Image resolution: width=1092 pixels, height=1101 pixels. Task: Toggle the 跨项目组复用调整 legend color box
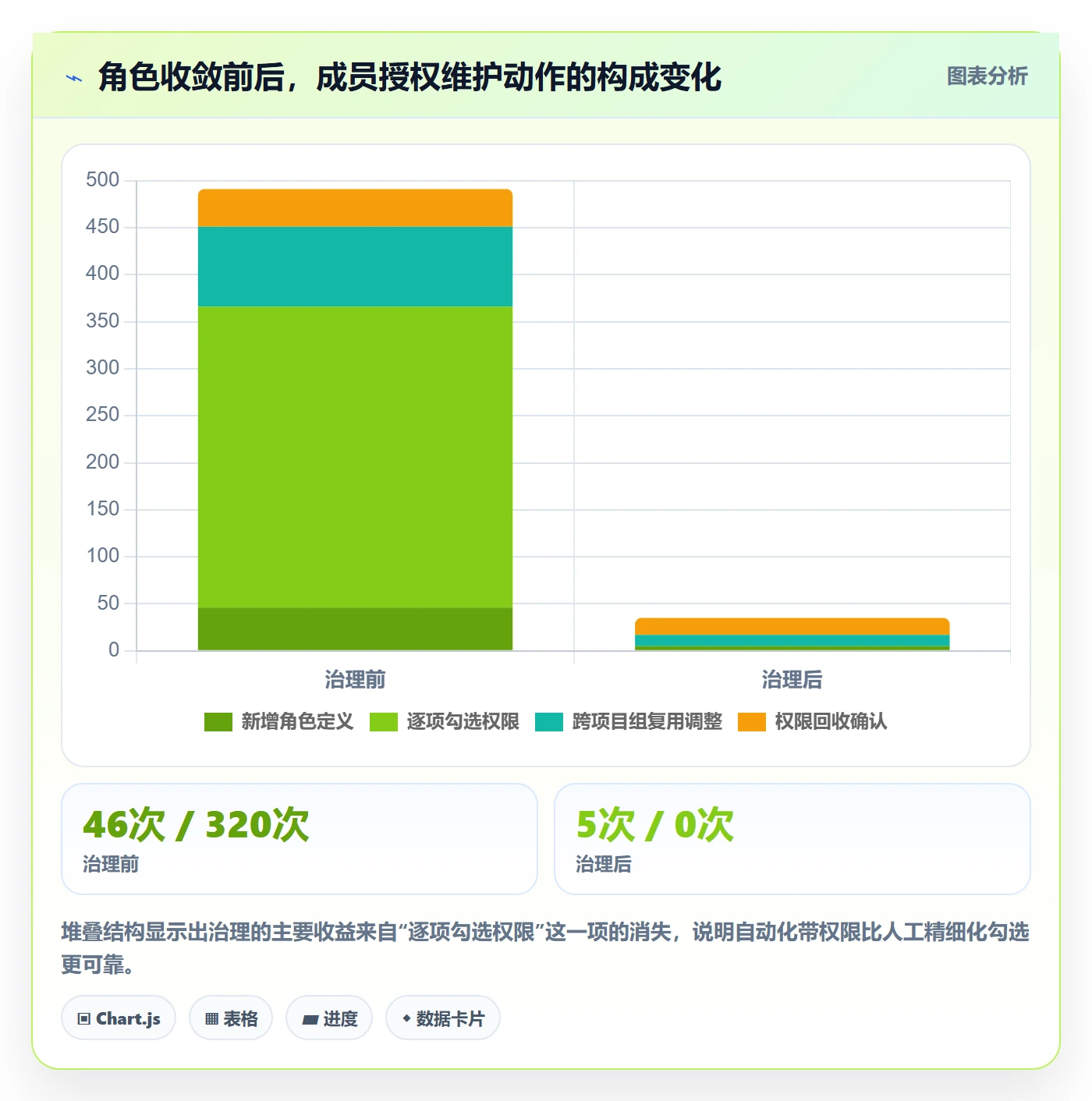click(549, 722)
